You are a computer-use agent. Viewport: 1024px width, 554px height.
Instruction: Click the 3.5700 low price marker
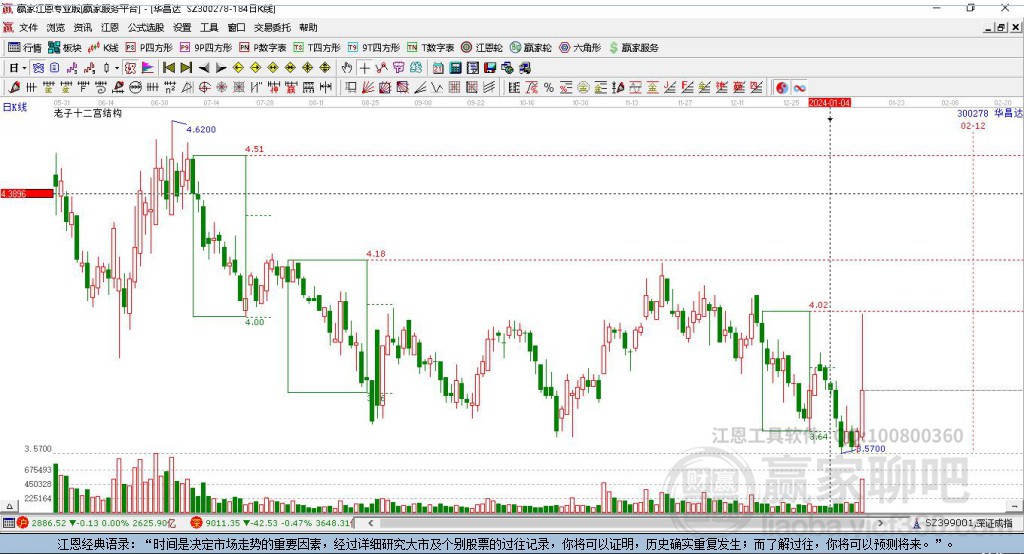point(871,449)
